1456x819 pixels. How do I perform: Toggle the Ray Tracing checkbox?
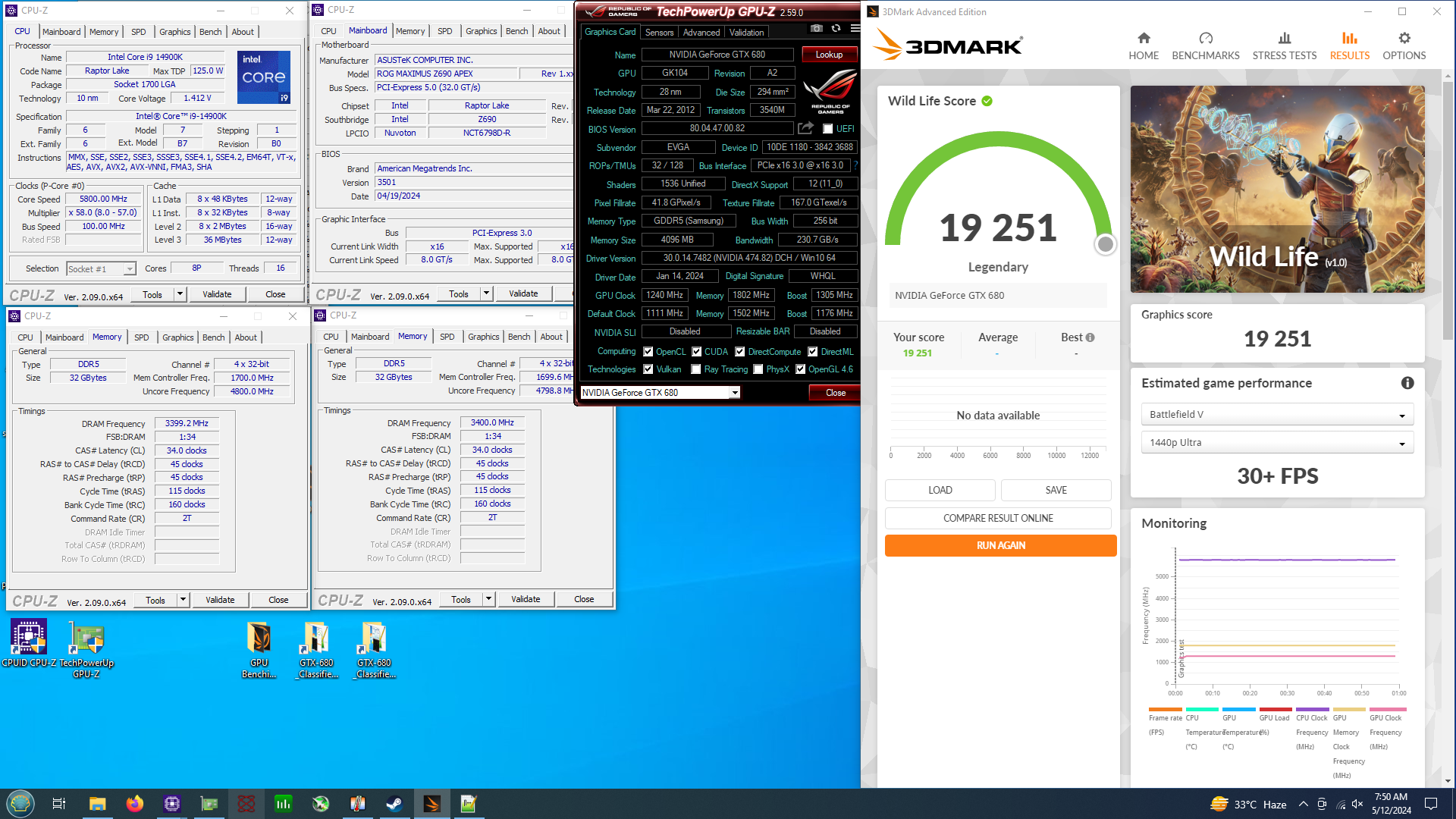click(x=696, y=369)
